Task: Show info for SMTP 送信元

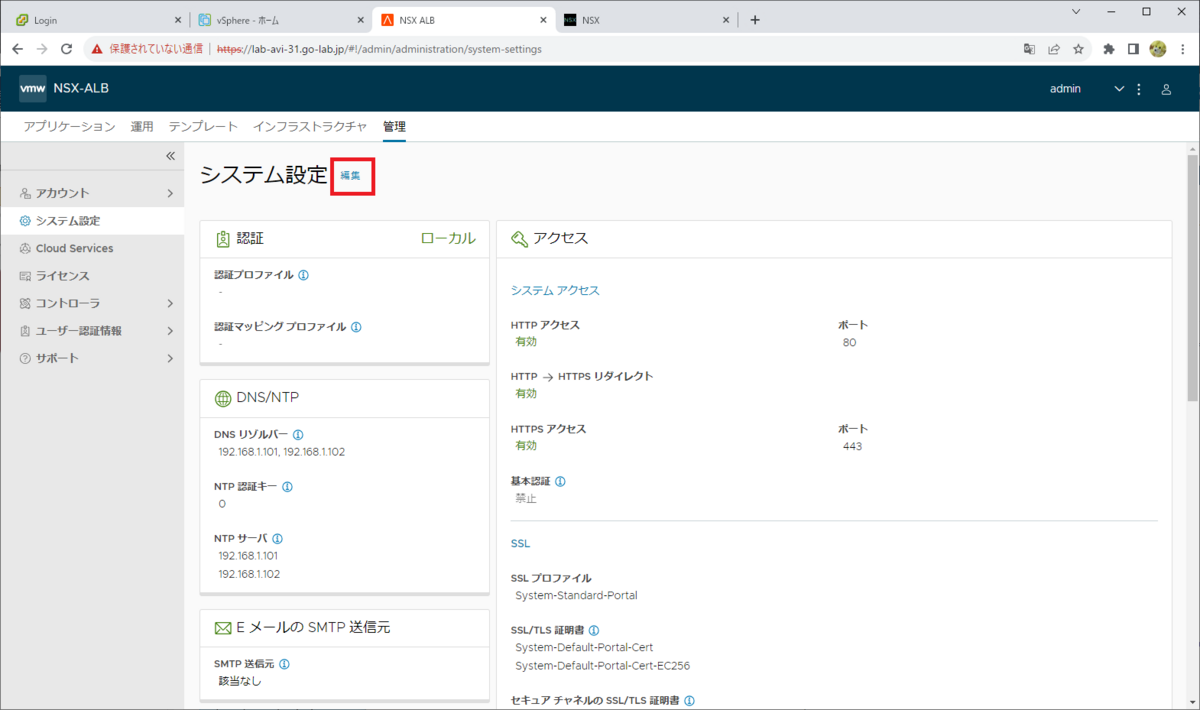Action: (x=284, y=664)
